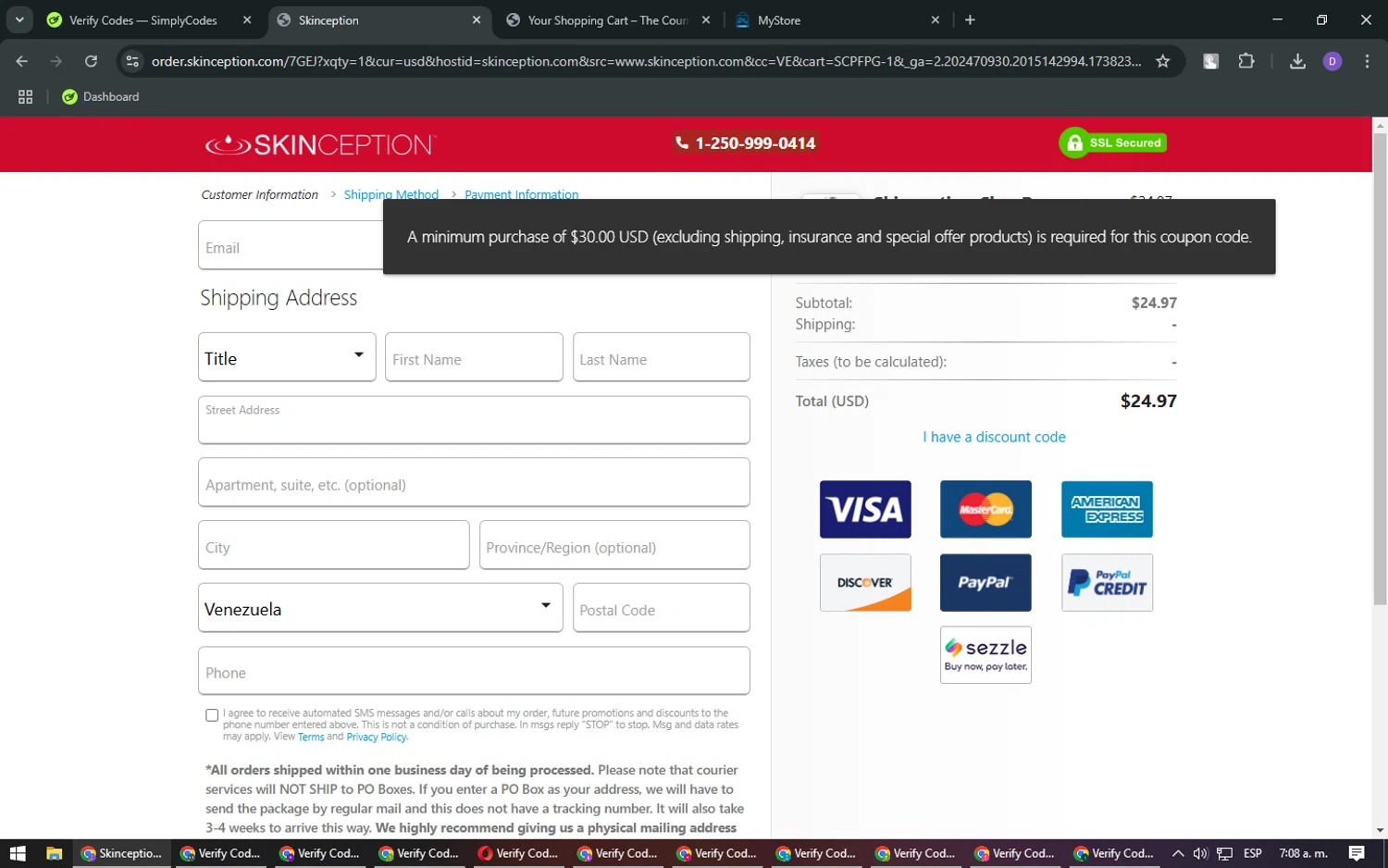Focus the Phone field
Viewport: 1388px width, 868px height.
474,671
